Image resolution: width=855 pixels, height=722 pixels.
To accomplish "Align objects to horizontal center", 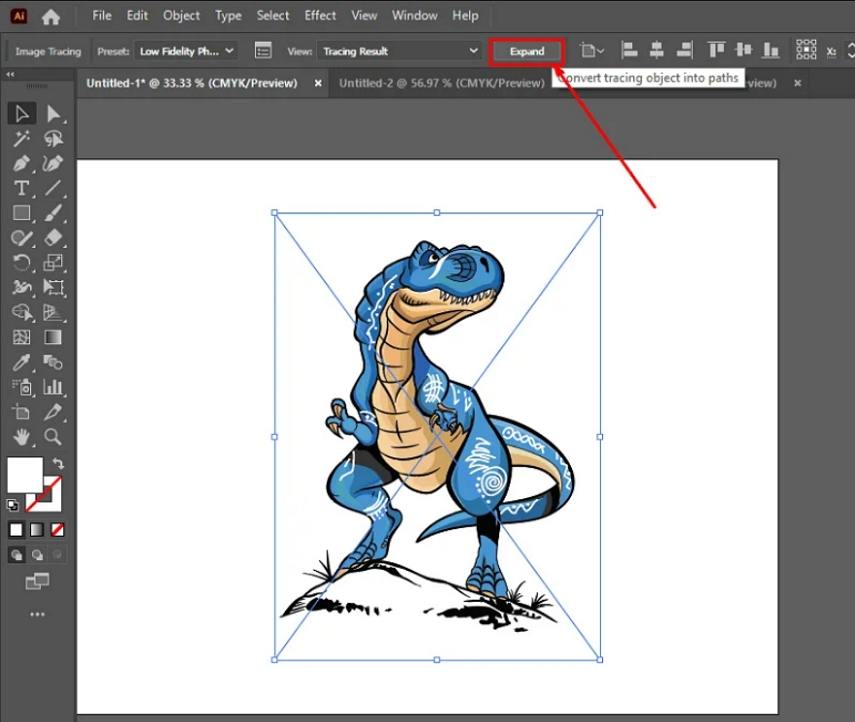I will point(657,48).
